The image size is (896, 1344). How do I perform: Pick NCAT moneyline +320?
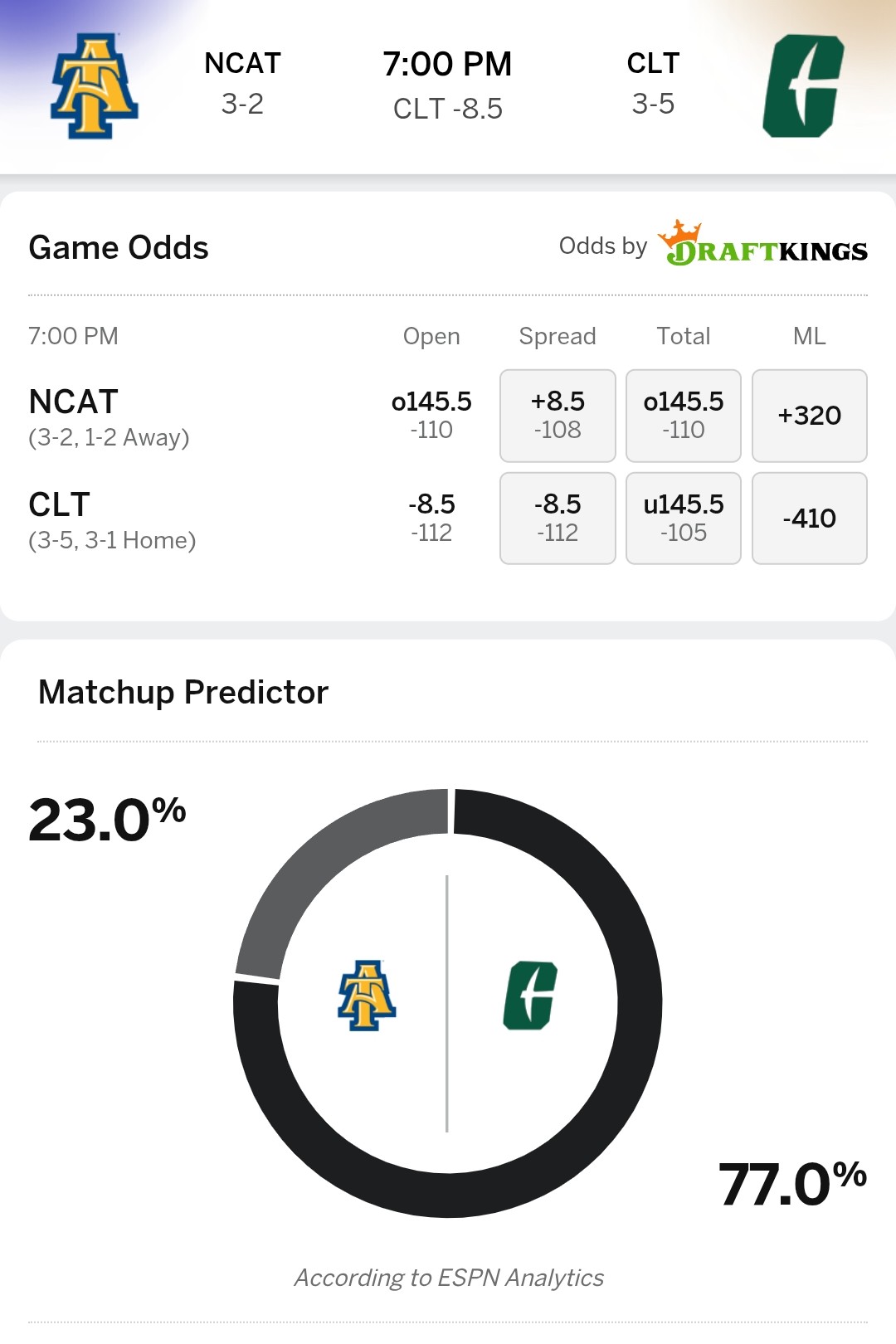[x=809, y=415]
